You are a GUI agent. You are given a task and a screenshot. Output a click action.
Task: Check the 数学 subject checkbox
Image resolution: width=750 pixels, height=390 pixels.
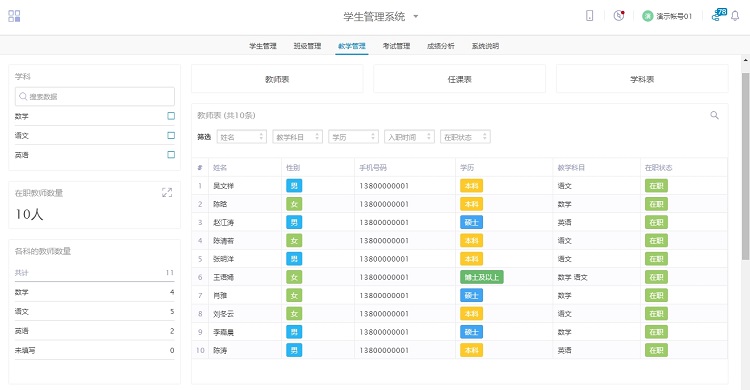click(x=171, y=116)
